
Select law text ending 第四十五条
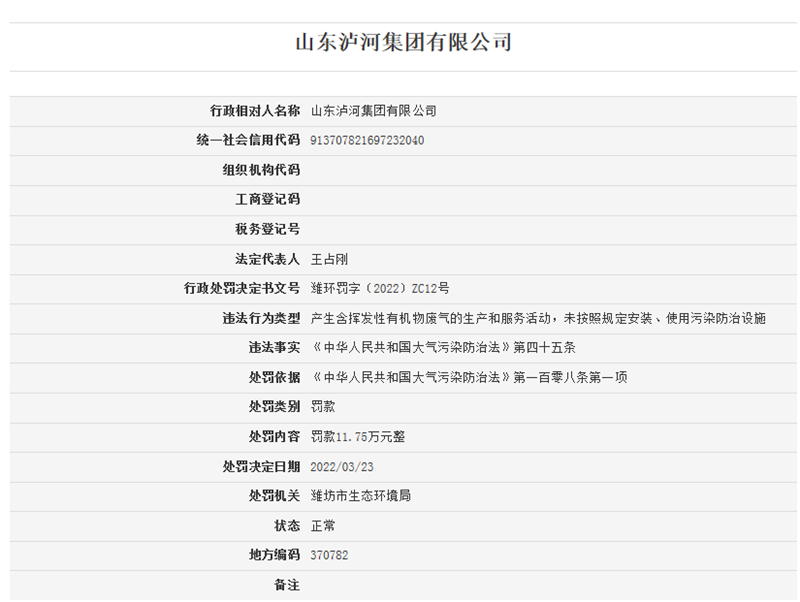point(443,348)
